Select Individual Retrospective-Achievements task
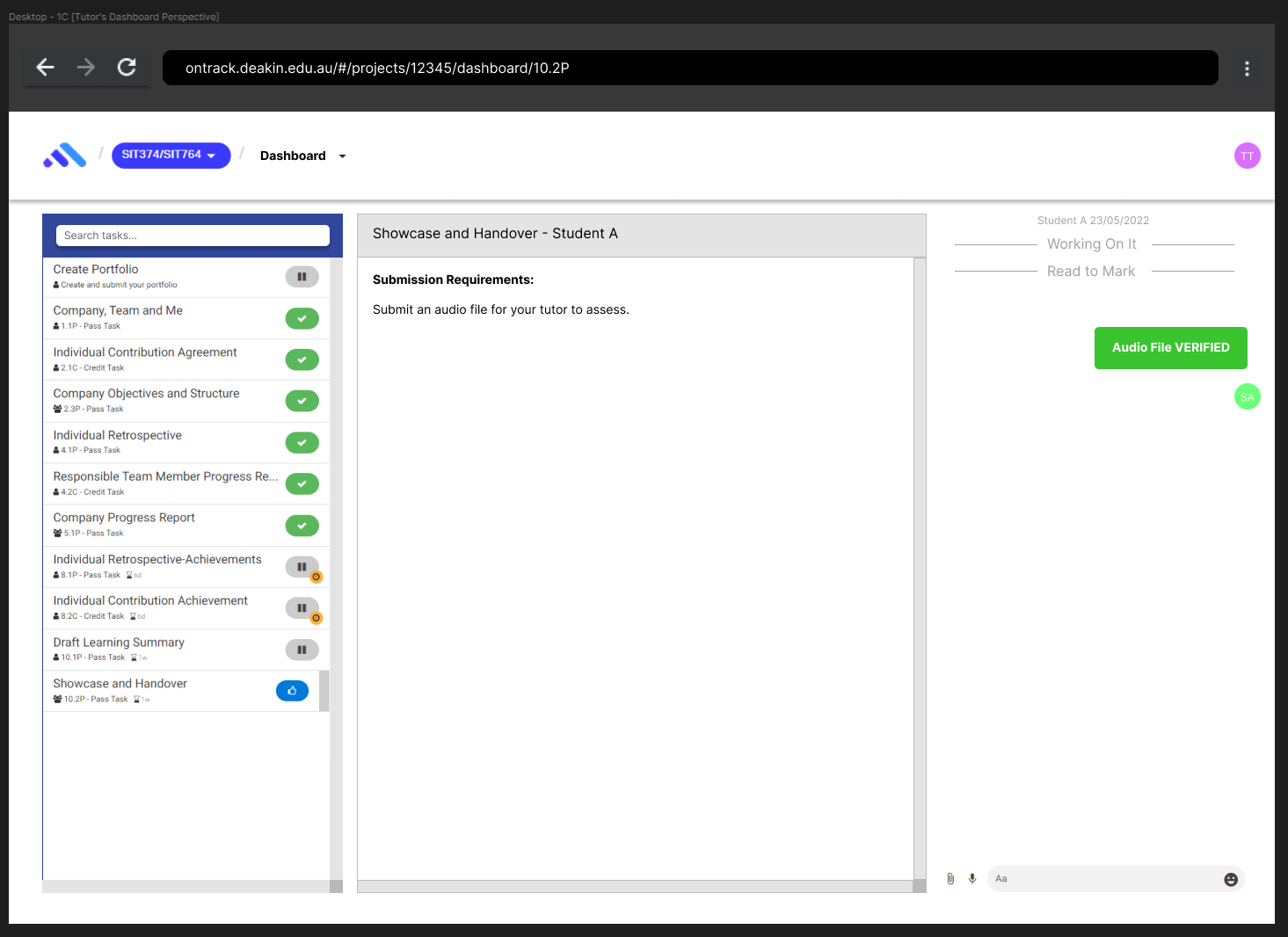 click(157, 560)
